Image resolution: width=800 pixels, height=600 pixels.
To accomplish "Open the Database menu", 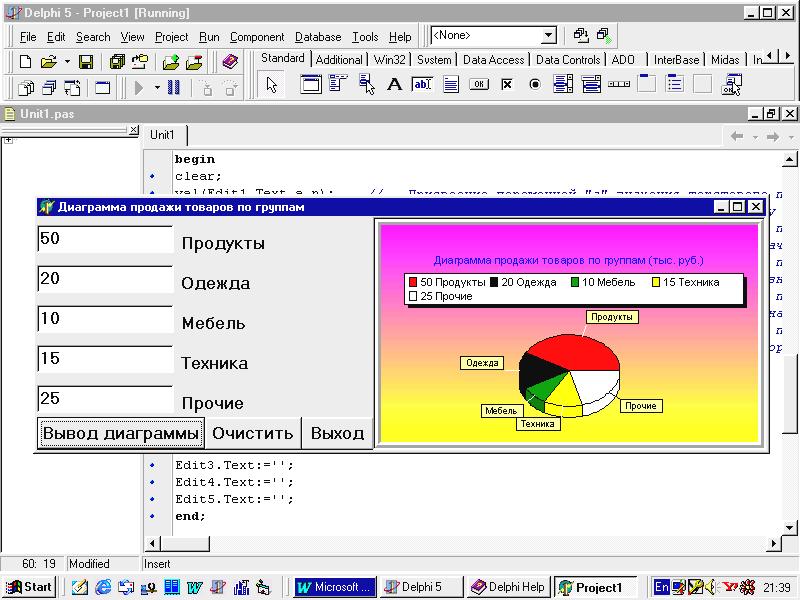I will [318, 37].
